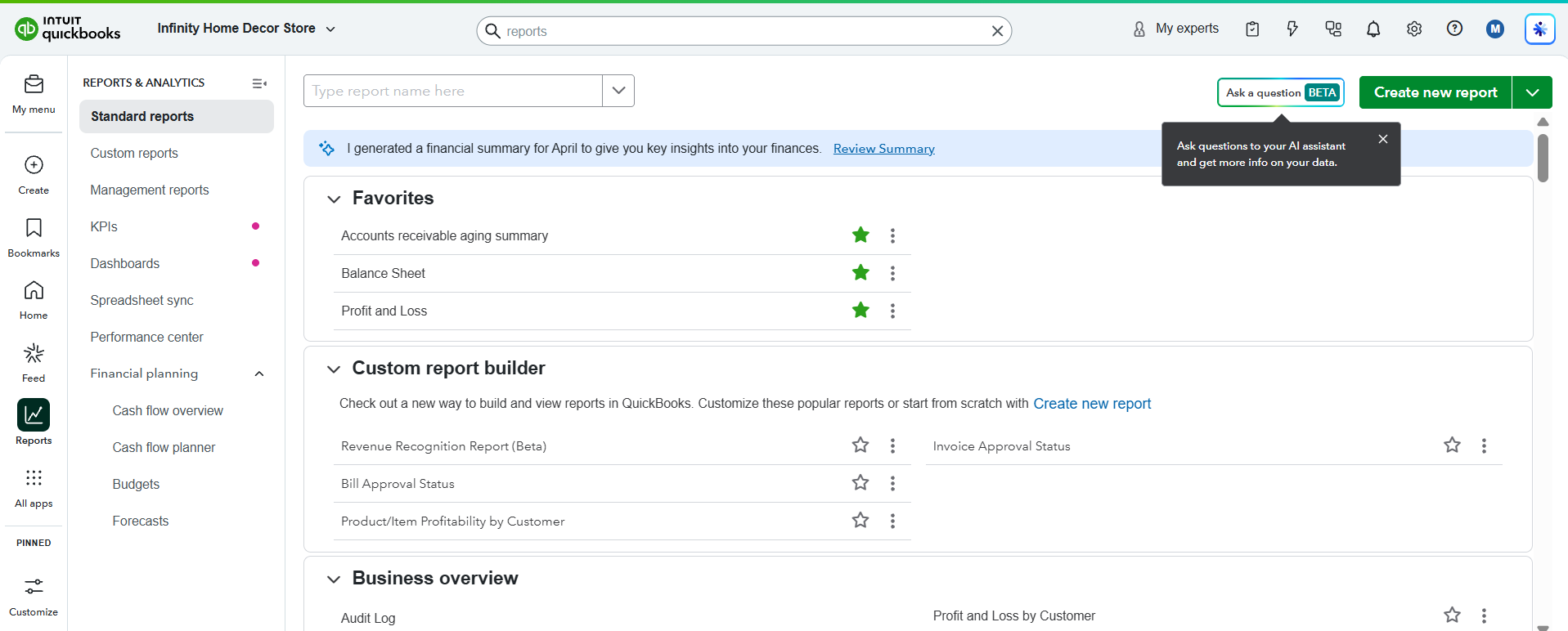
Task: Open more options for Profit and Loss
Action: pyautogui.click(x=892, y=311)
